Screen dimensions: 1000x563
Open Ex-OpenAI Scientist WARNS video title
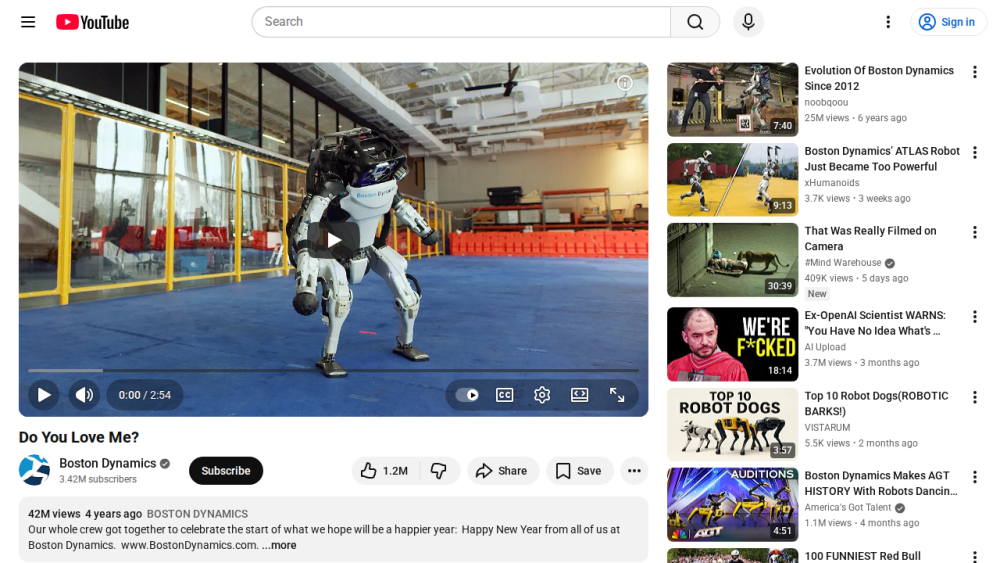coord(875,323)
